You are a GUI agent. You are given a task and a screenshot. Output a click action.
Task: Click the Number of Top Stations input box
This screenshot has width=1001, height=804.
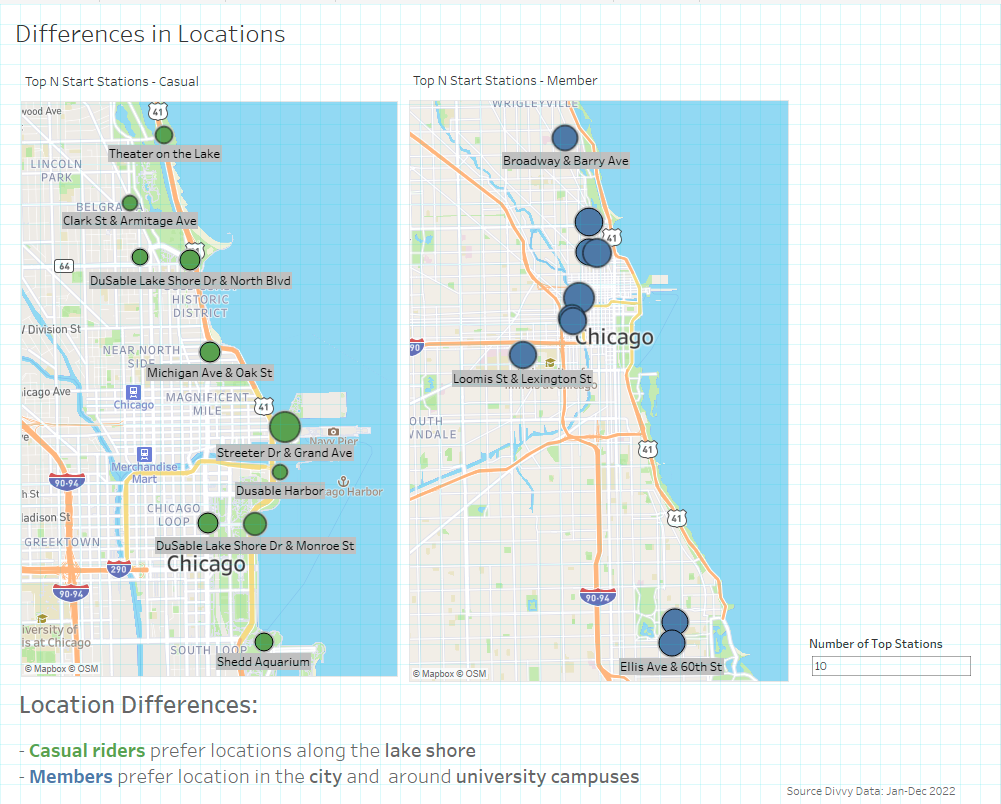pyautogui.click(x=891, y=666)
